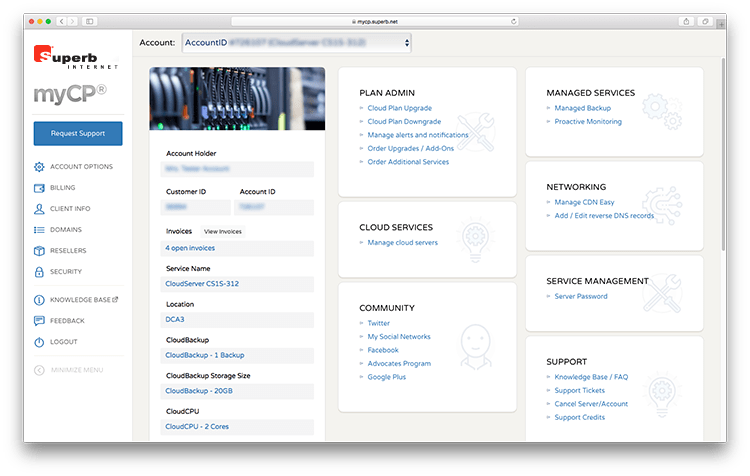Open Cloud Plan Upgrade link
The image size is (750, 476).
click(x=399, y=108)
